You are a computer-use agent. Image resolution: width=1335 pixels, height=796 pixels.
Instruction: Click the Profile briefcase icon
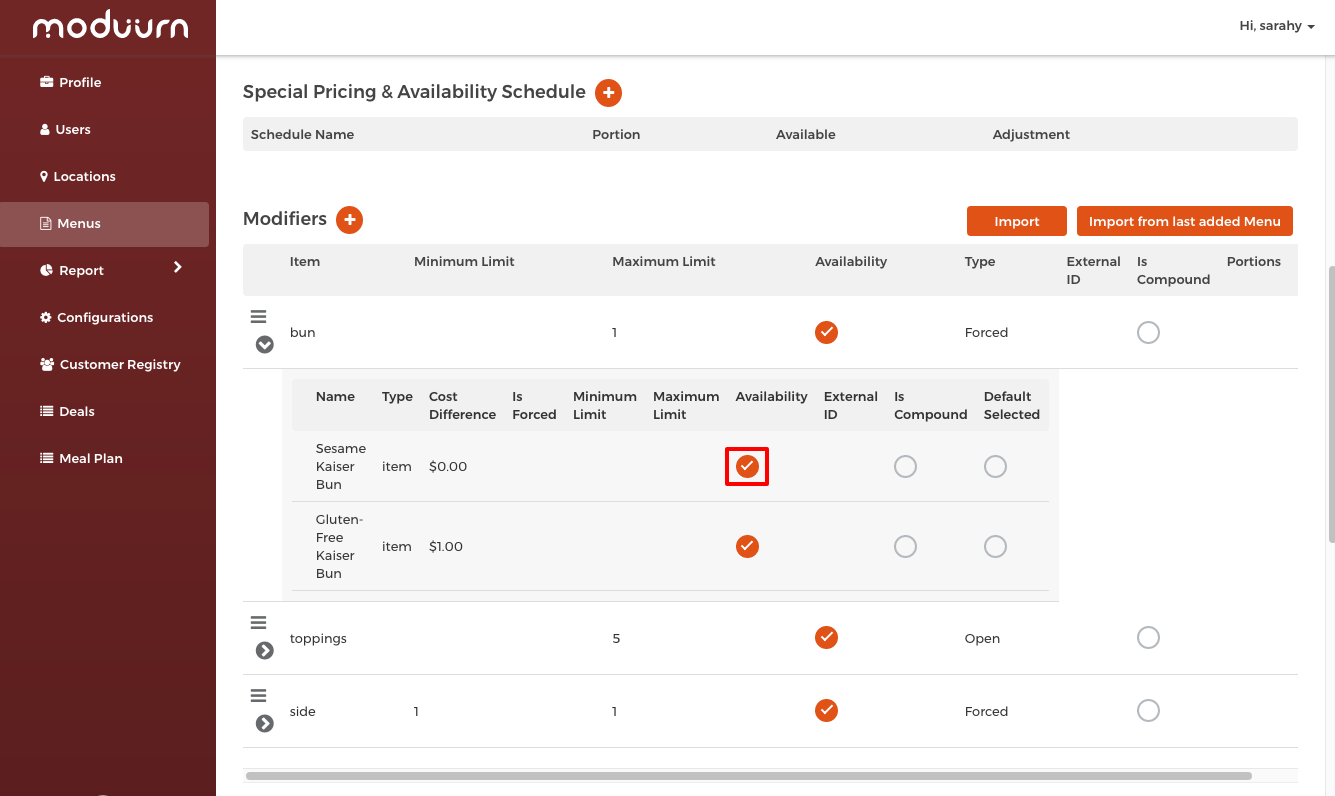(46, 82)
